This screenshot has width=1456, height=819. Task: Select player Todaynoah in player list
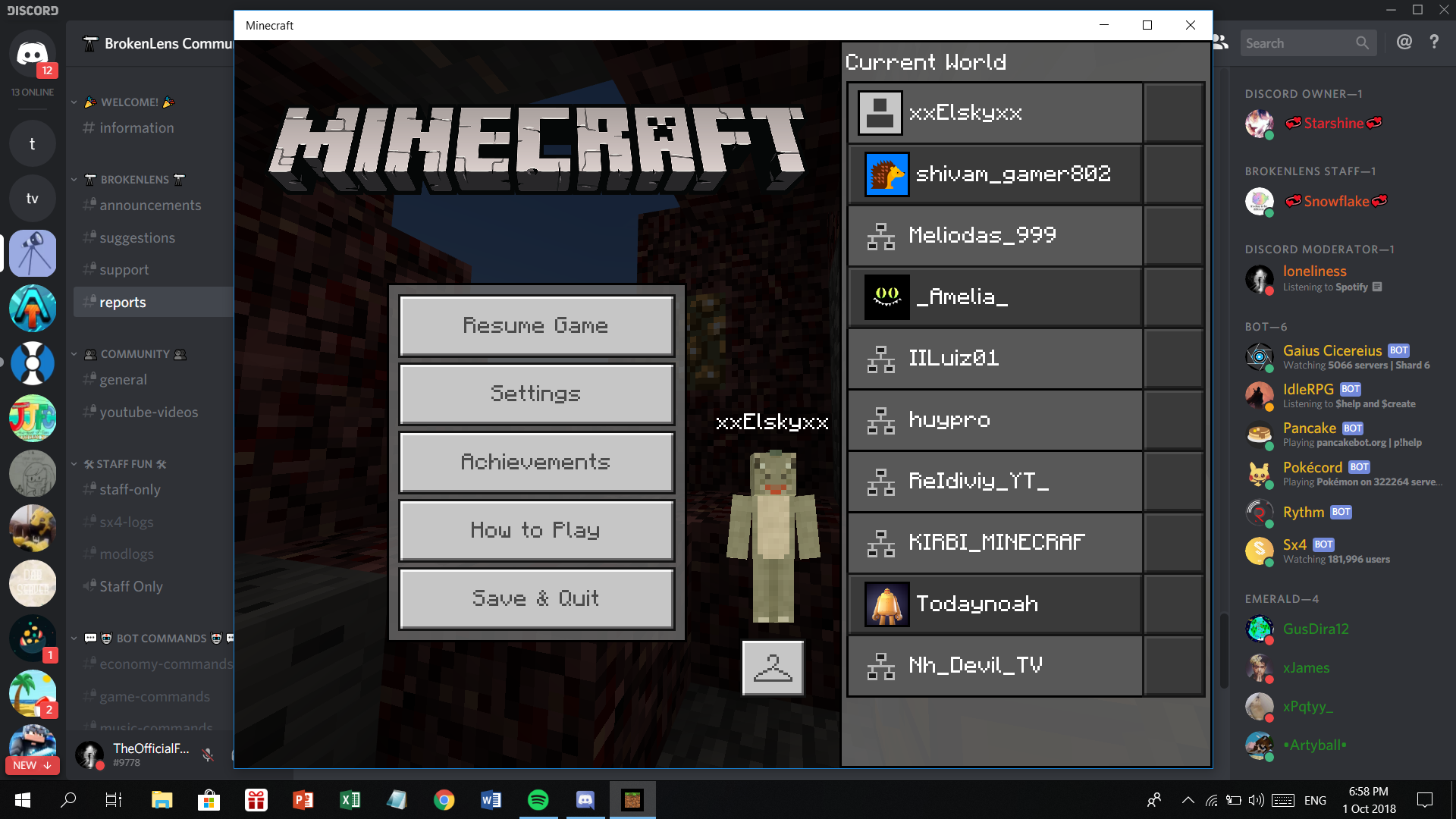[x=995, y=604]
